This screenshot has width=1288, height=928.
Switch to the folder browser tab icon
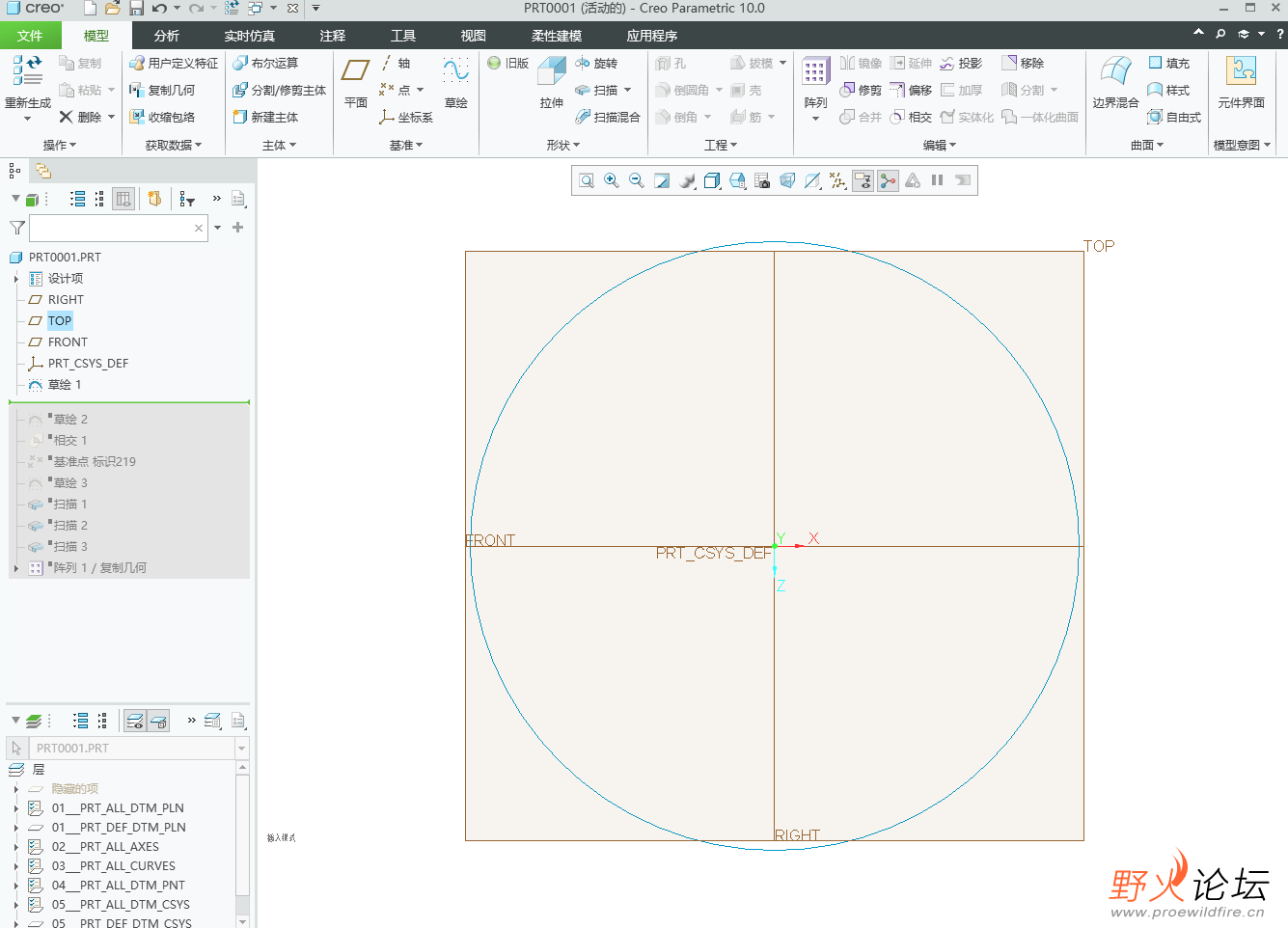[43, 171]
